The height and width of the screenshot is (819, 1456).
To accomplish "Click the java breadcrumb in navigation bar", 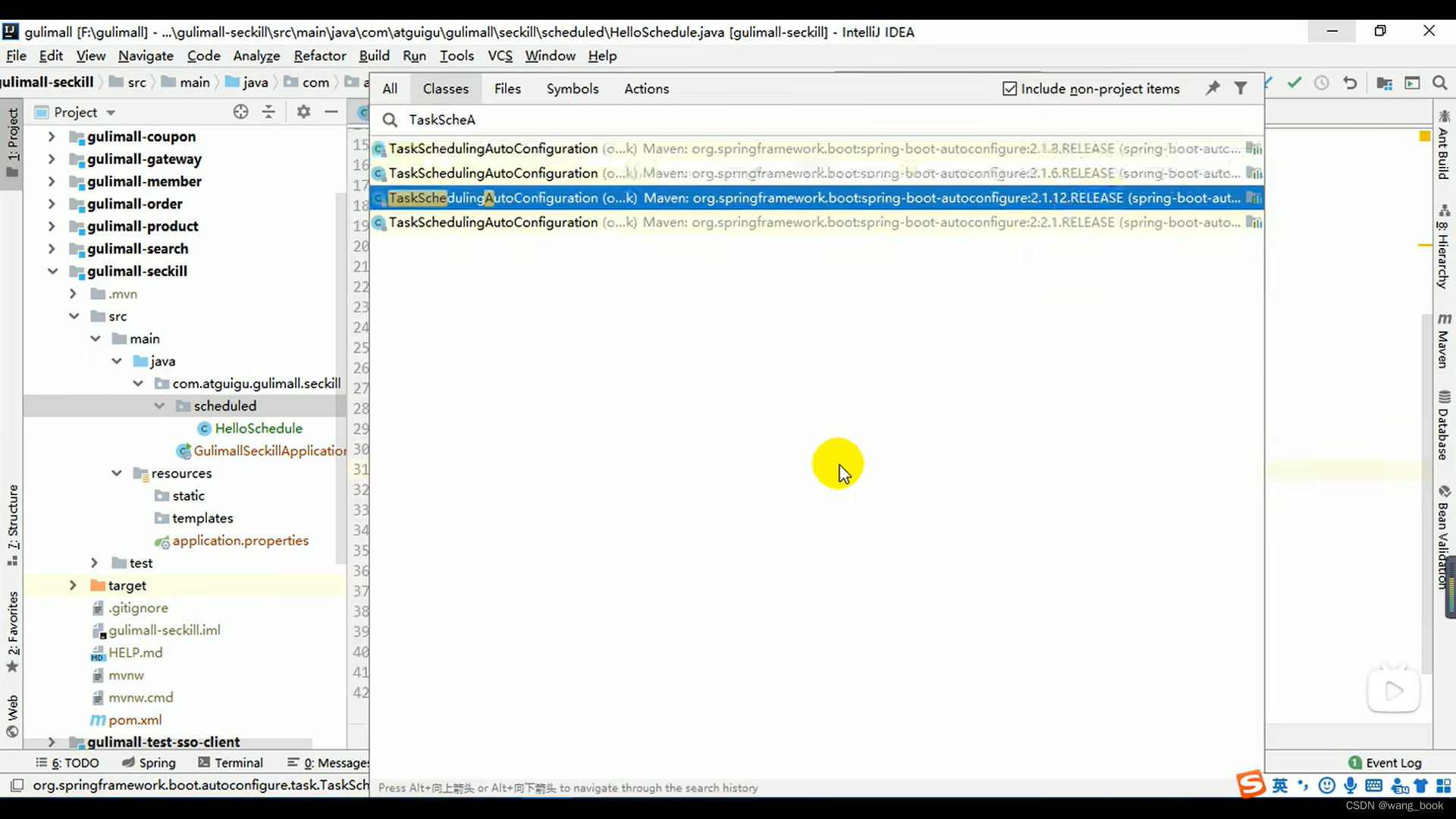I will 247,83.
